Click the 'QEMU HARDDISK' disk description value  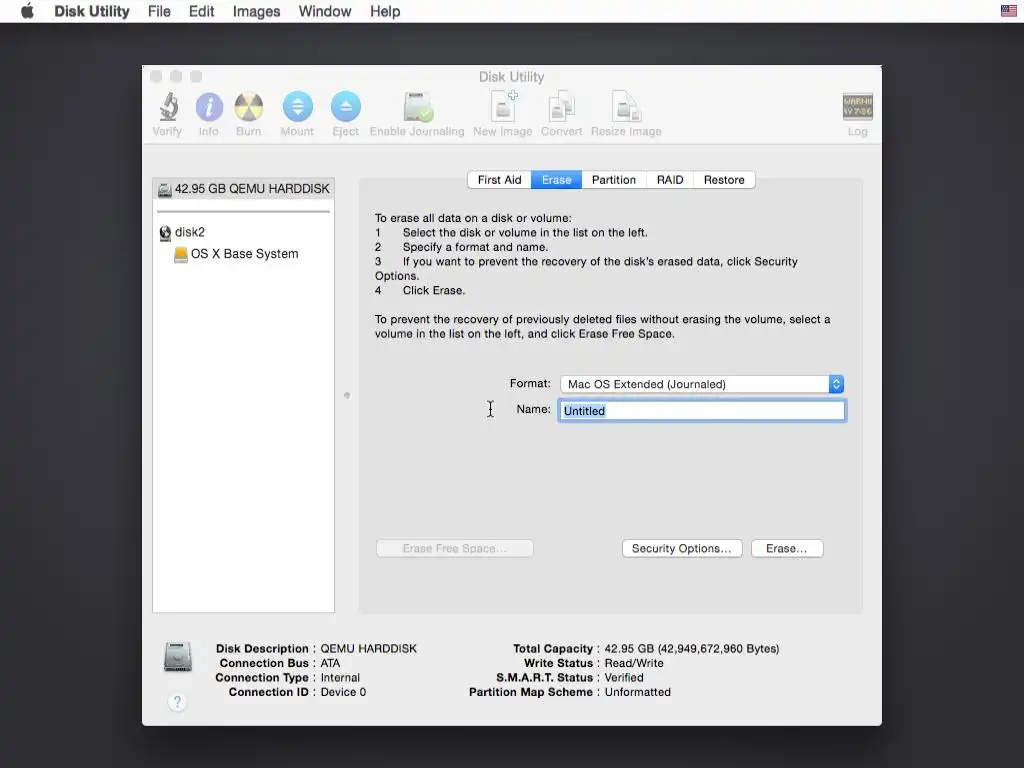pos(368,649)
